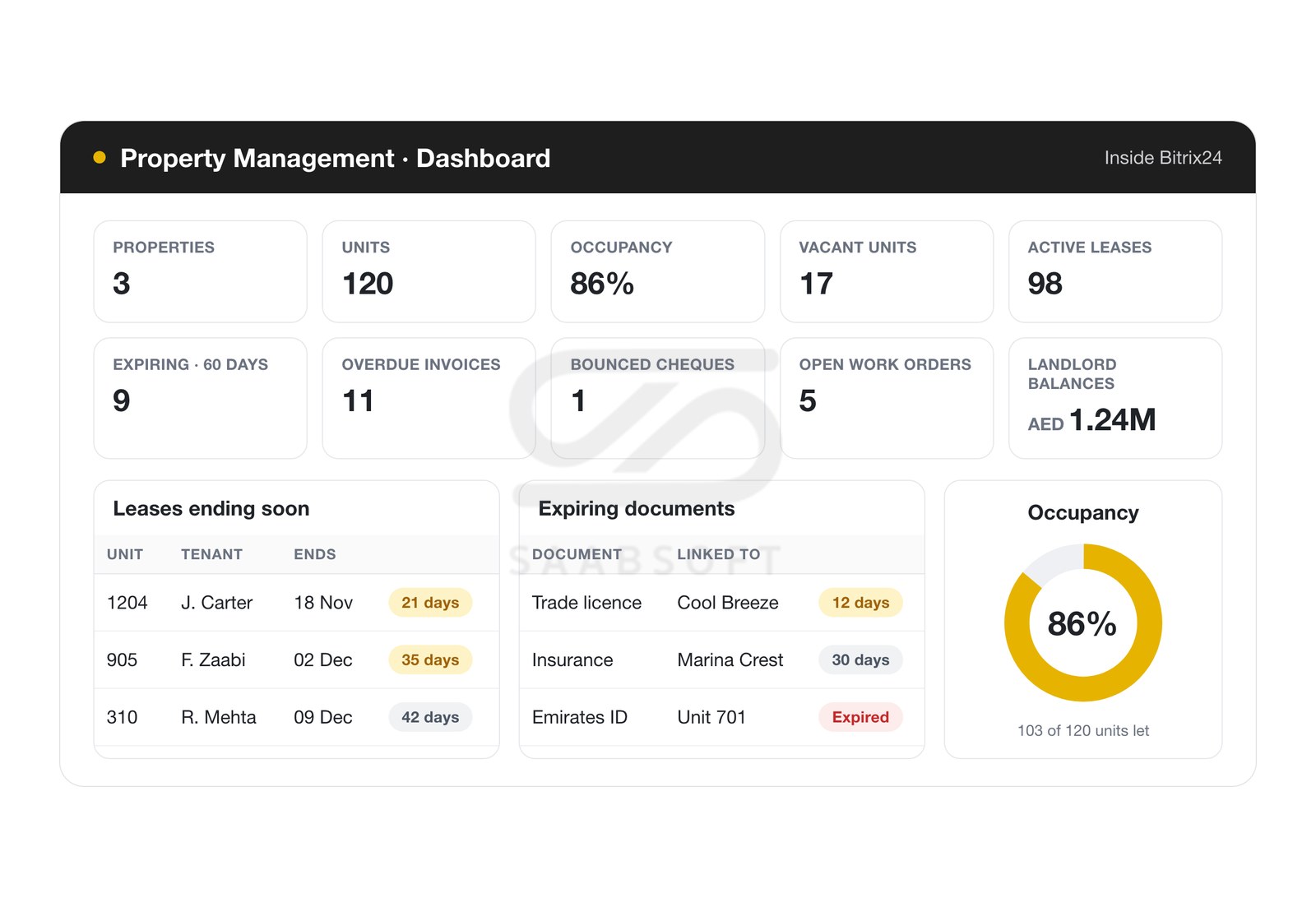Viewport: 1316px width, 907px height.
Task: Open the Vacant Units card
Action: pyautogui.click(x=886, y=271)
